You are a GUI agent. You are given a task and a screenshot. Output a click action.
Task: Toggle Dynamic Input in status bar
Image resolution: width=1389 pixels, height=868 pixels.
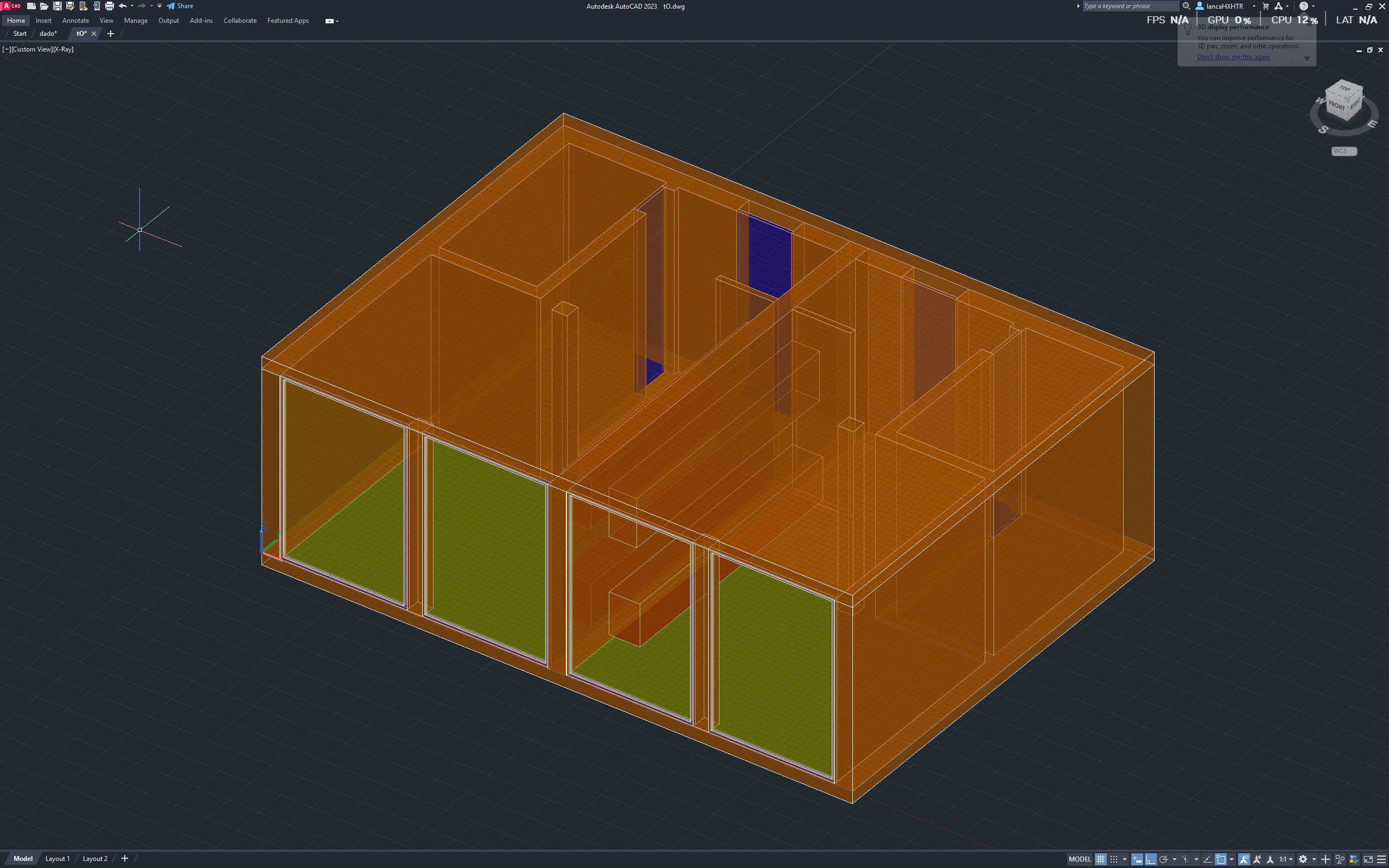(1137, 859)
